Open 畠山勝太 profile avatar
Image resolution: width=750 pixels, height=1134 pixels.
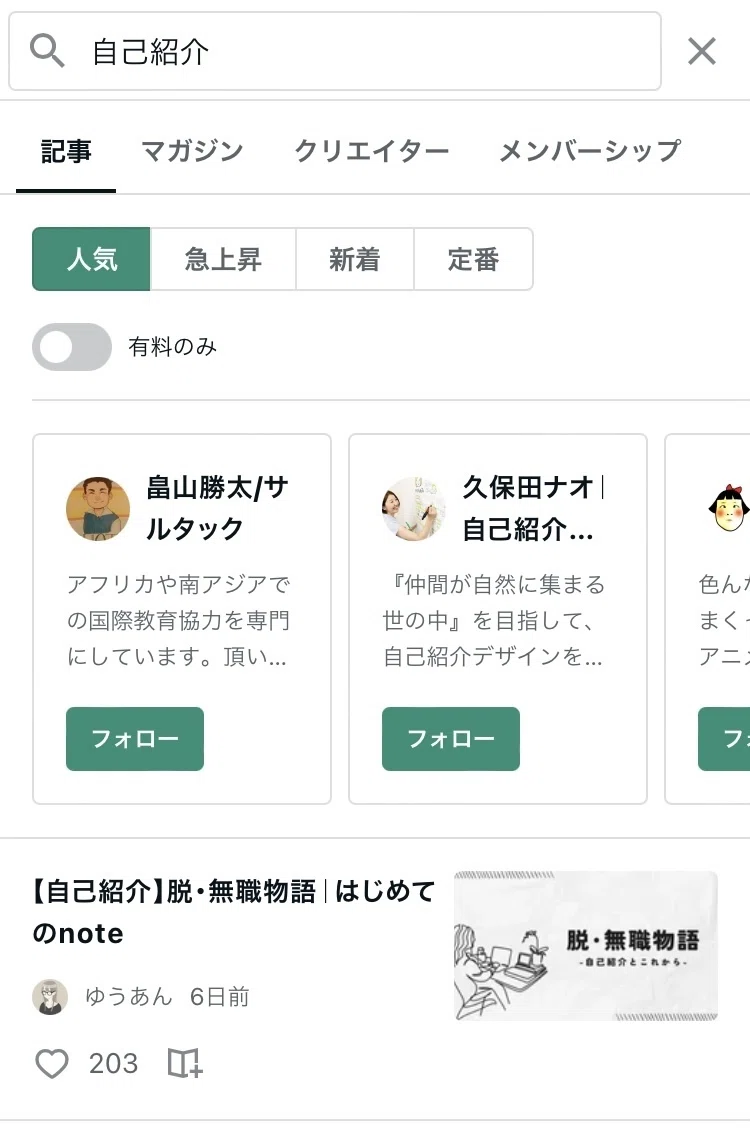coord(98,508)
